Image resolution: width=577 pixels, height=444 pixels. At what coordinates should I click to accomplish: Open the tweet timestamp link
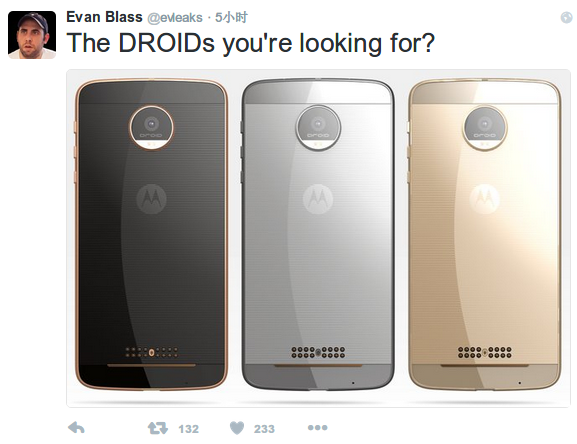click(231, 17)
